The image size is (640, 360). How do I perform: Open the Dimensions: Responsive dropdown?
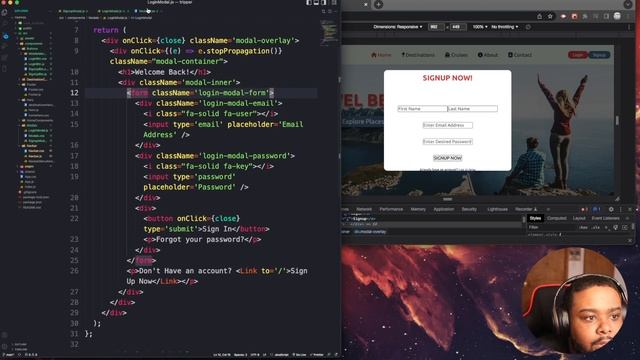[x=398, y=27]
